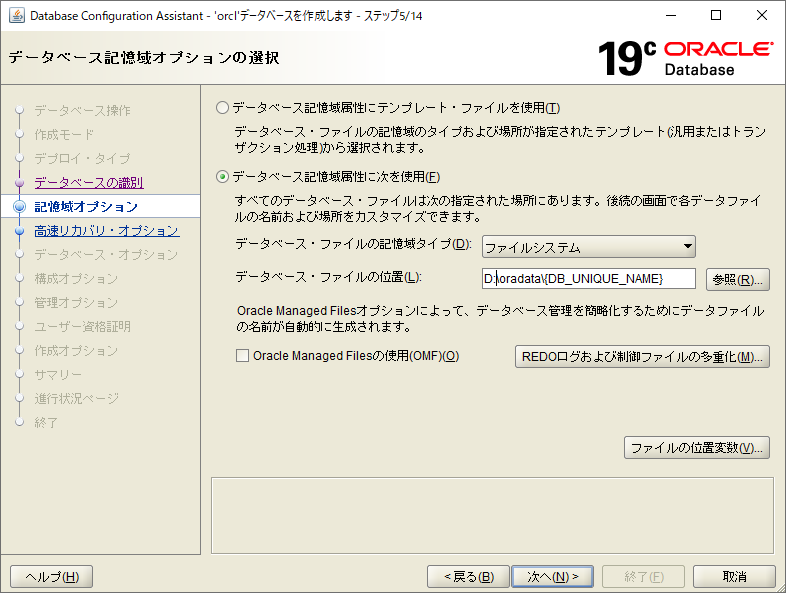786x593 pixels.
Task: Open 高速リカバリ・オプション step link
Action: 107,231
